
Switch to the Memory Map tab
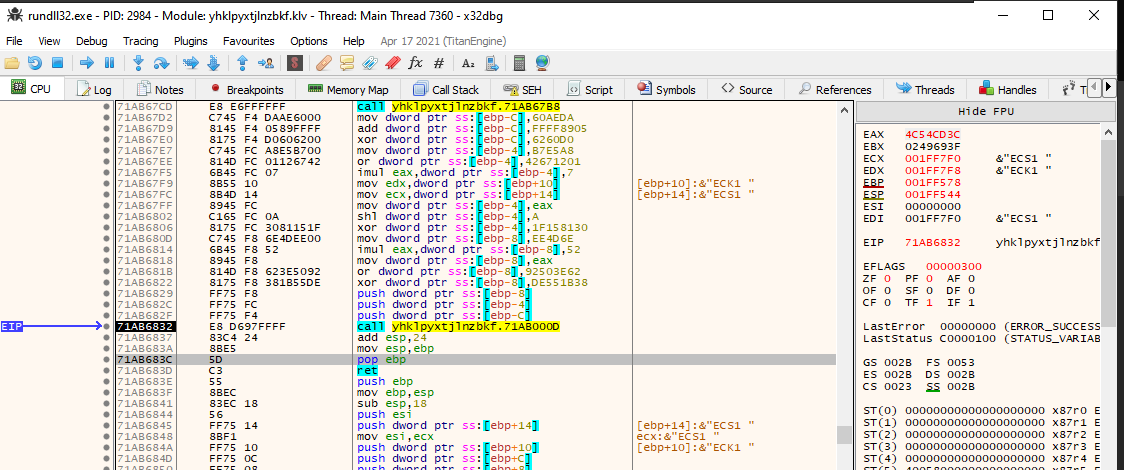click(348, 90)
